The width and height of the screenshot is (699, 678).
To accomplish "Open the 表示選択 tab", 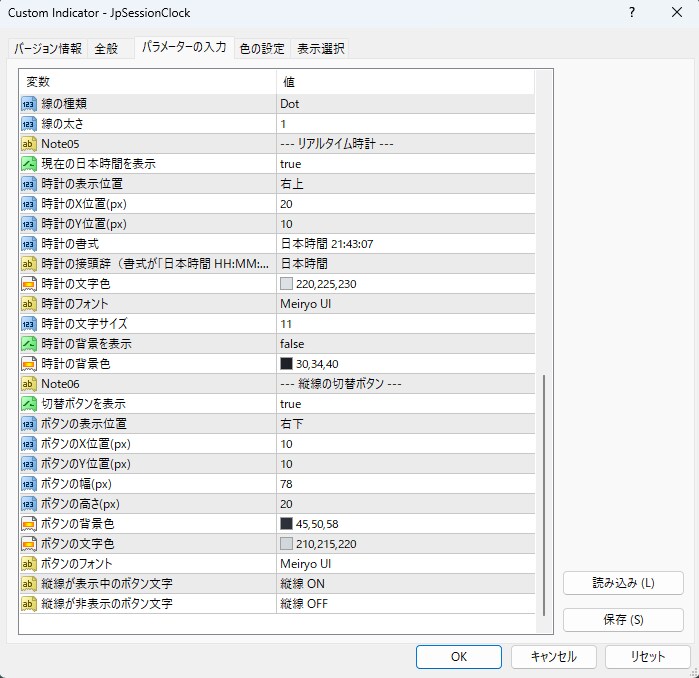I will coord(321,48).
